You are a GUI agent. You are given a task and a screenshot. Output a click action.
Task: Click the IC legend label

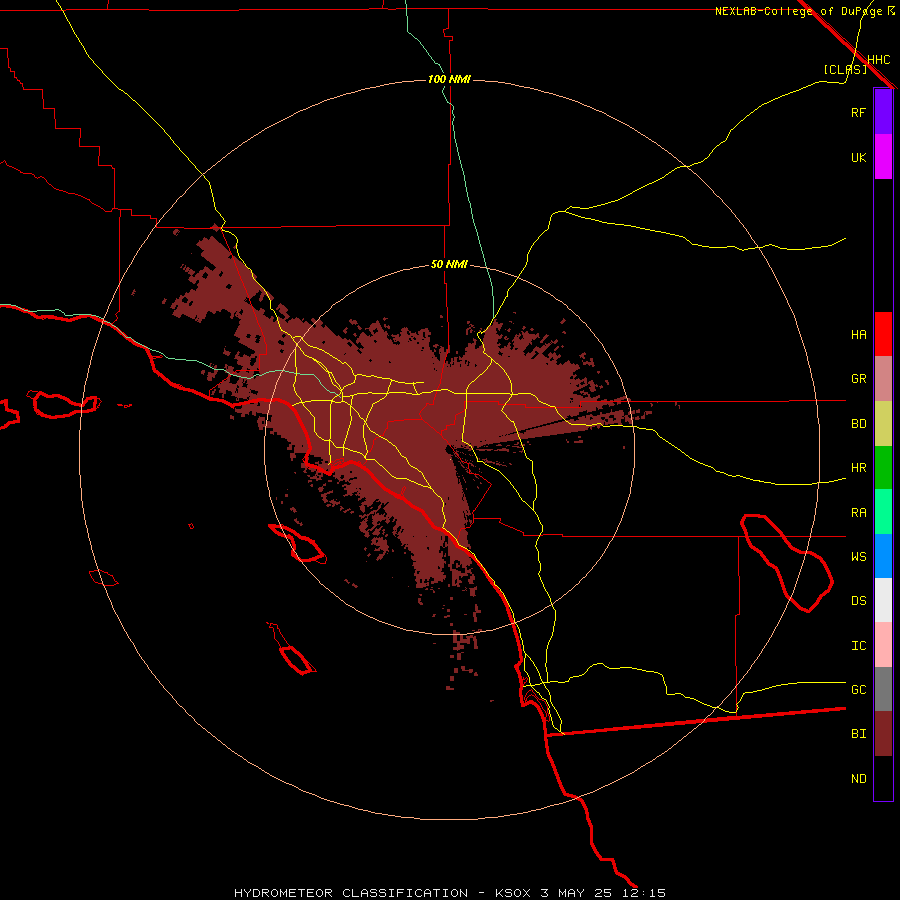(x=858, y=646)
